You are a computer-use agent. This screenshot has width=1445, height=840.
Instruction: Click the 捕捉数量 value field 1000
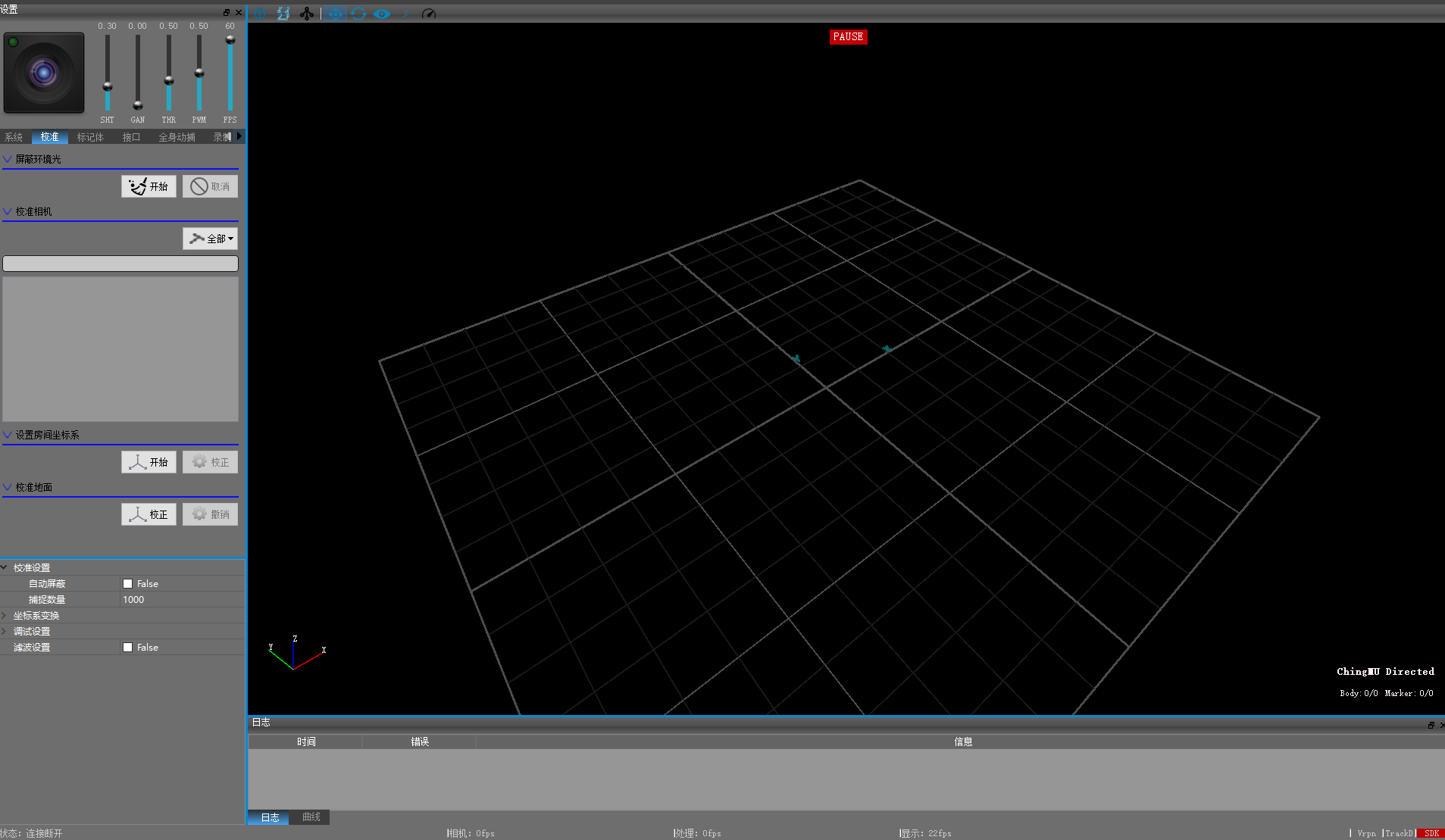[x=183, y=600]
